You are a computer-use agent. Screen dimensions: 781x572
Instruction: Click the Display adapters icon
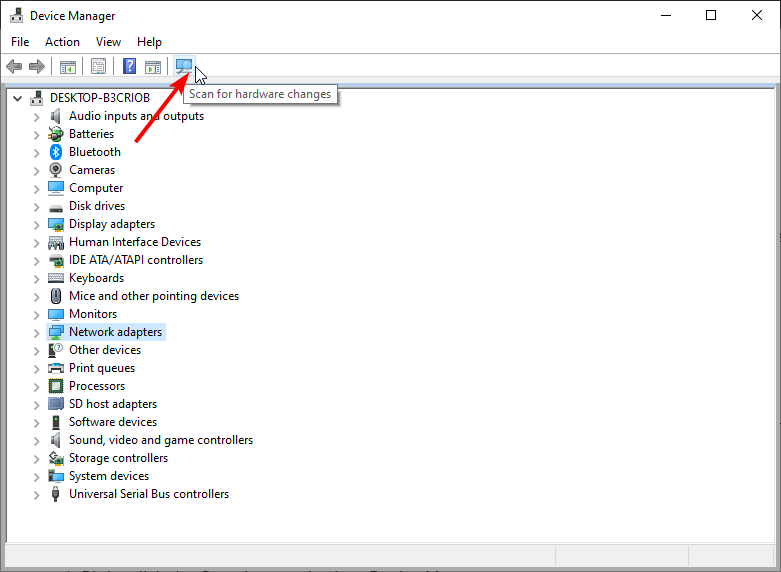[x=55, y=224]
